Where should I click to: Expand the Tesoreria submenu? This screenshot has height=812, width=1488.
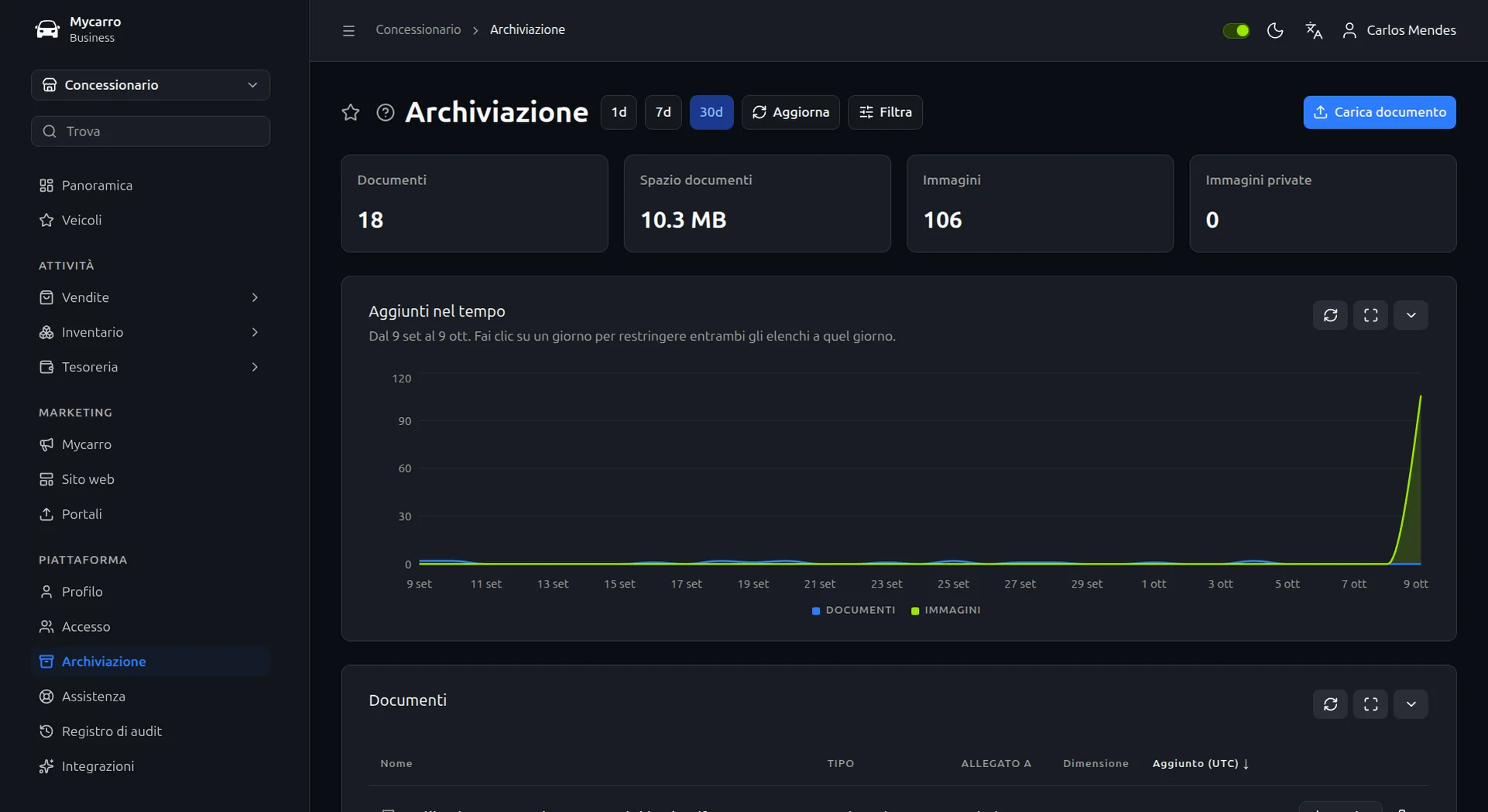coord(150,367)
